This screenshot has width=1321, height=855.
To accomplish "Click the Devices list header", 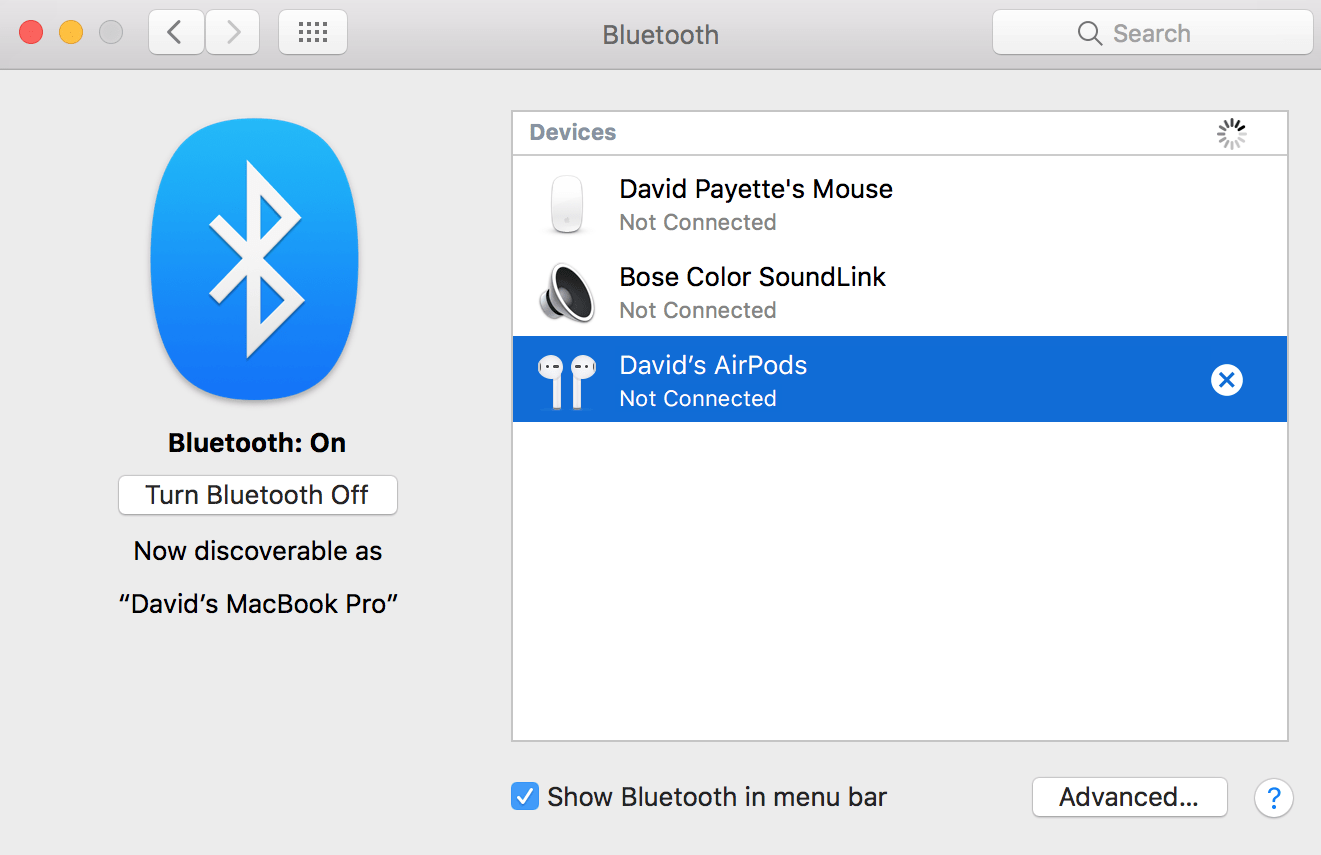I will point(900,133).
